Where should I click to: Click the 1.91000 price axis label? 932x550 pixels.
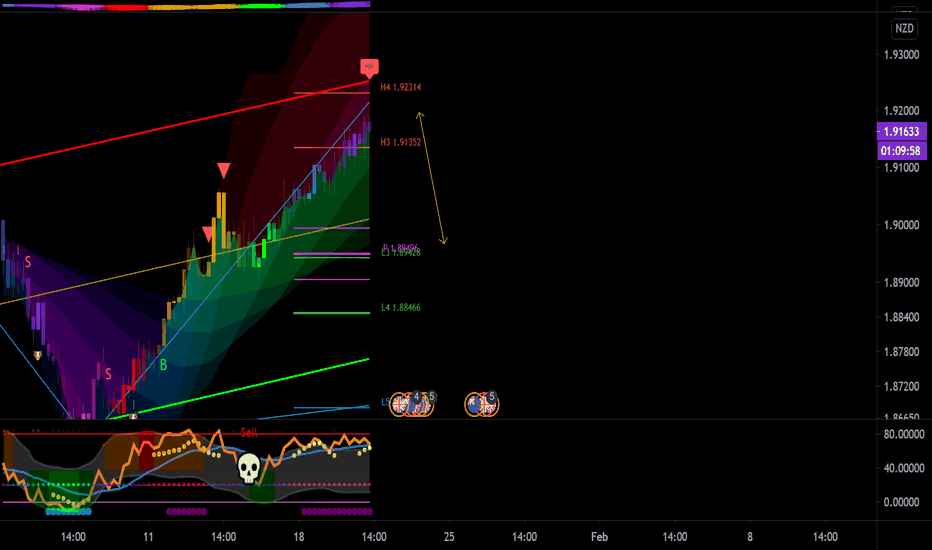coord(901,168)
